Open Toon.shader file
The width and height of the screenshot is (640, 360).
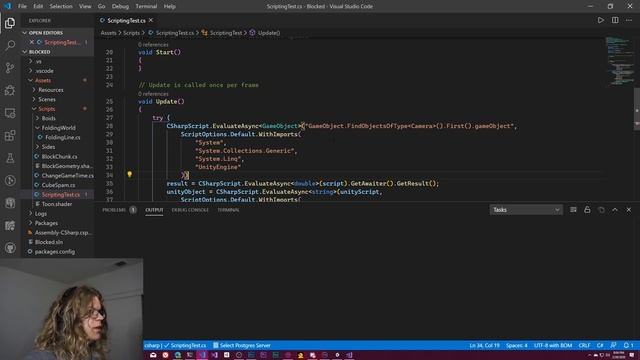coord(57,204)
